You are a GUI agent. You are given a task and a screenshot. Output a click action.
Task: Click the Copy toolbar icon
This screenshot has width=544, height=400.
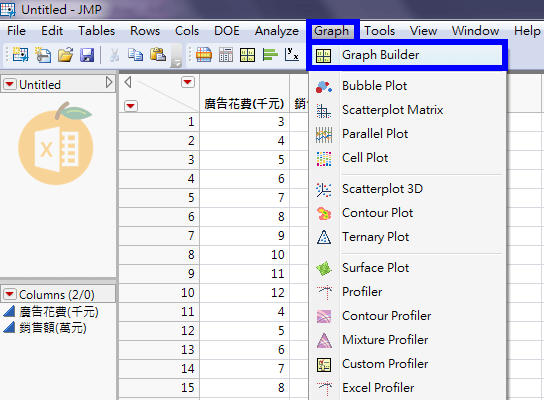coord(135,55)
